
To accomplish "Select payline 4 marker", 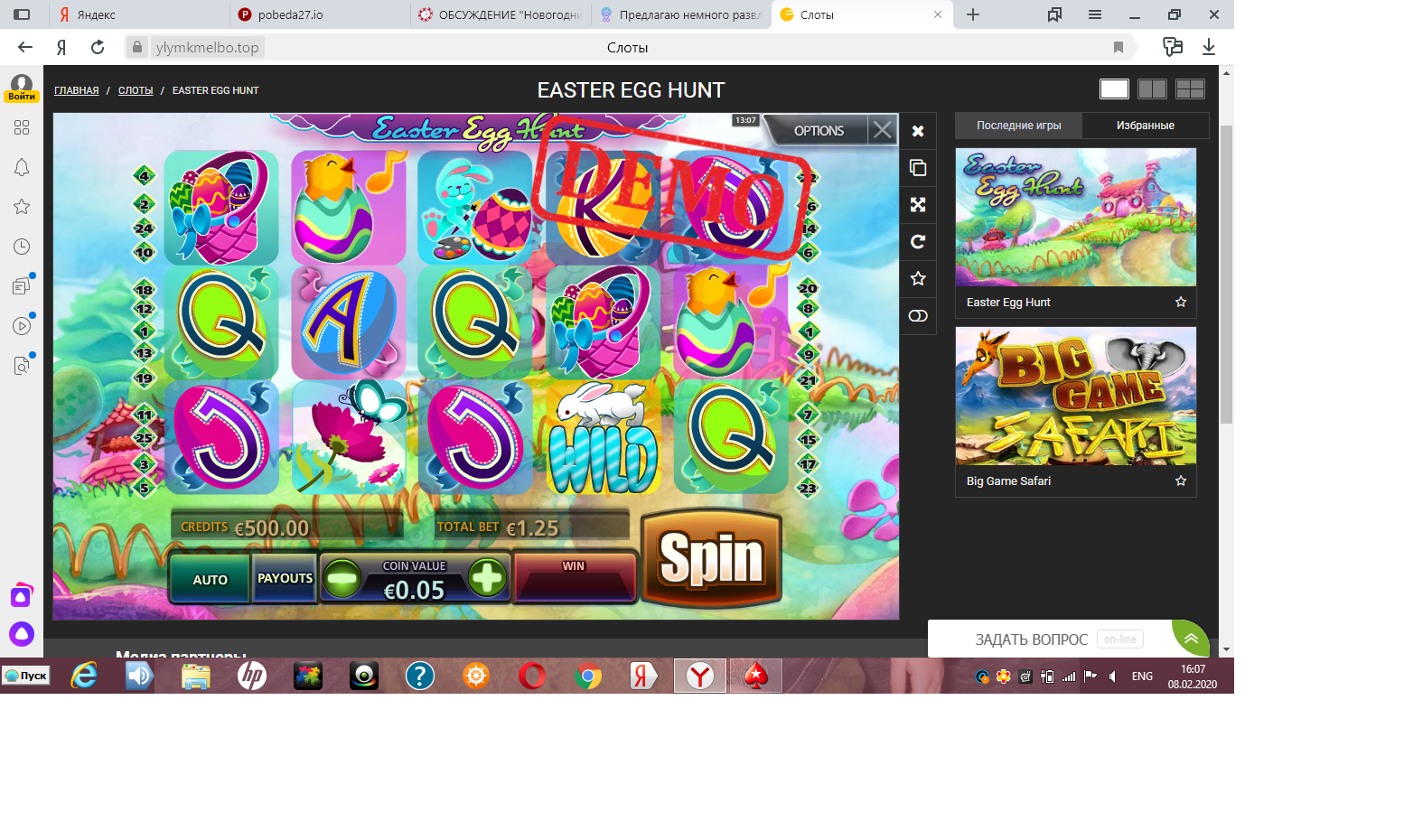I will point(145,176).
